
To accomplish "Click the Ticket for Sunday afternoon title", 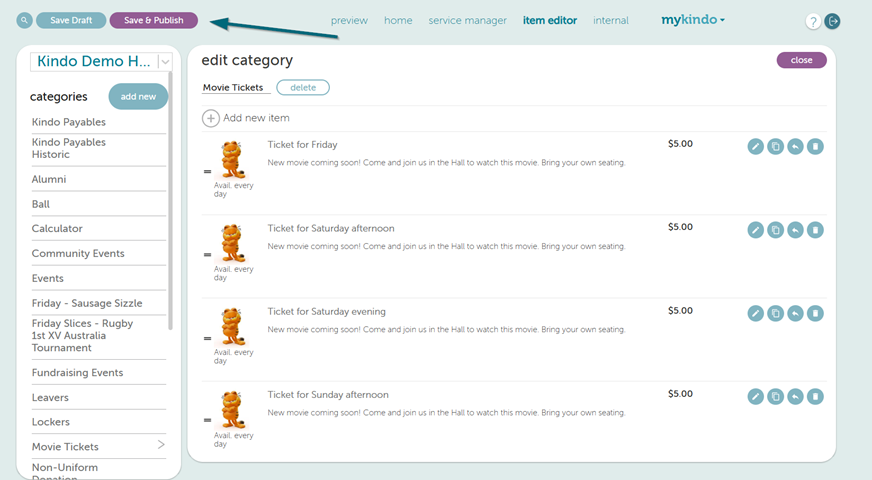I will tap(328, 395).
